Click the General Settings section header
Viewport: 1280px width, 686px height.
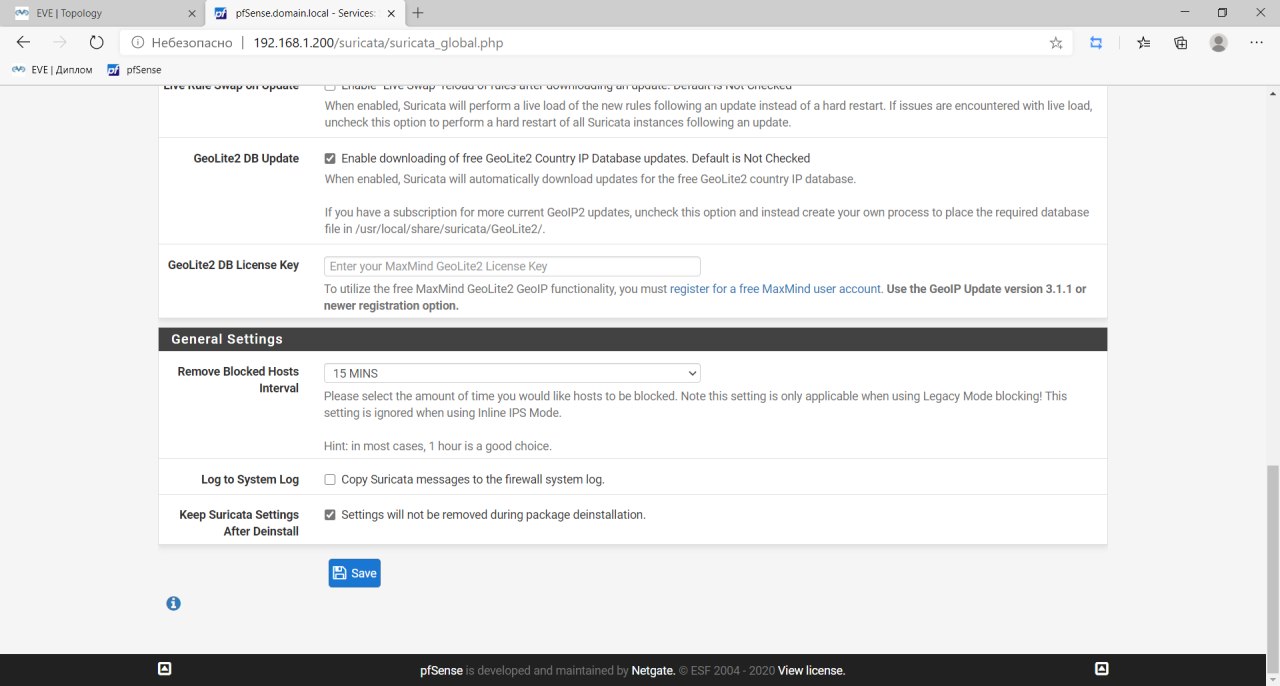[x=632, y=339]
